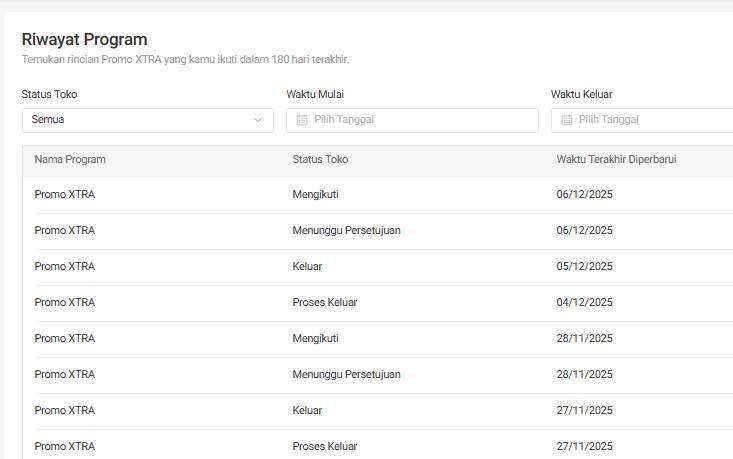
Task: Click the Nama Program column header
Action: tap(70, 159)
